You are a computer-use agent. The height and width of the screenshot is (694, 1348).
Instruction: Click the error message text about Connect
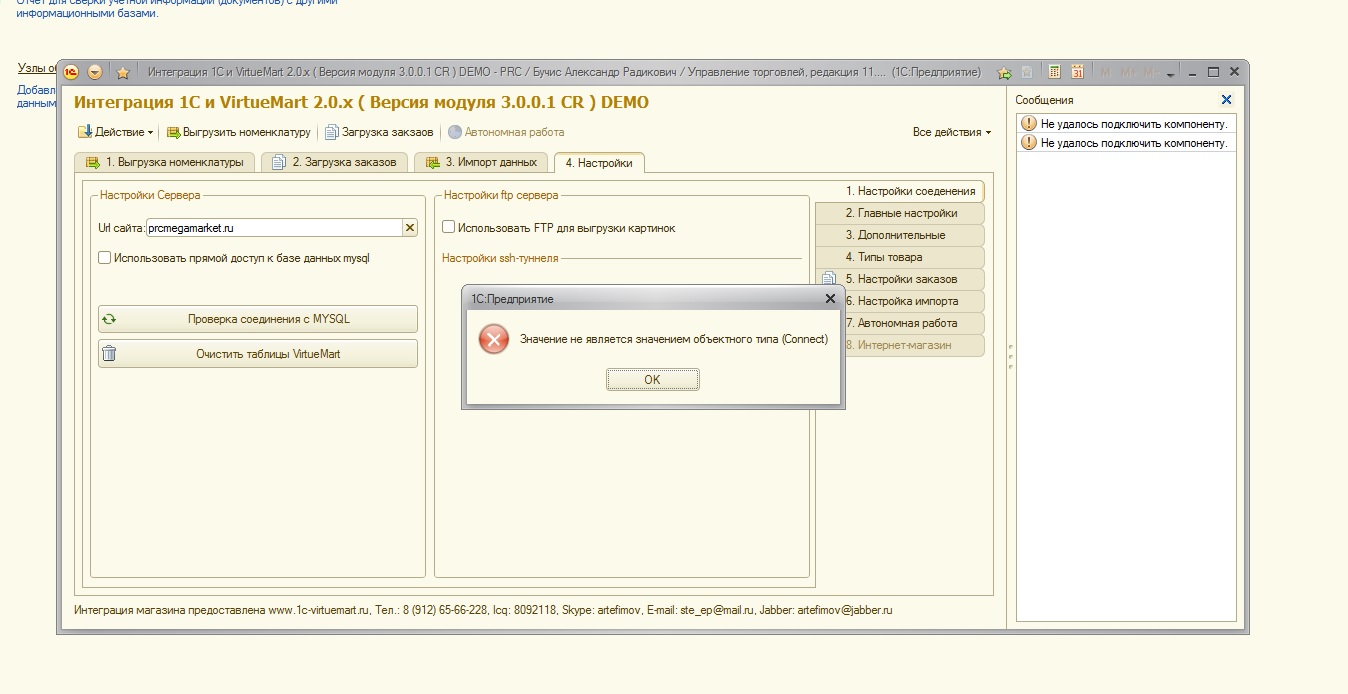click(674, 339)
